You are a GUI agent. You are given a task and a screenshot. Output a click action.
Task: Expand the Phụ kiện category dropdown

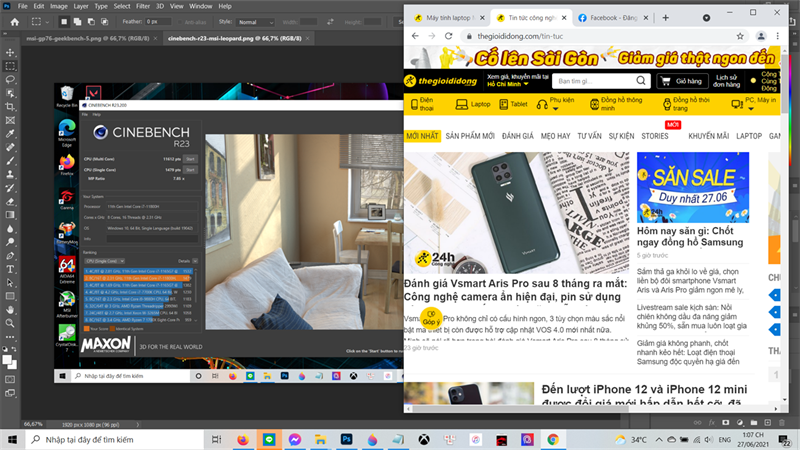click(556, 109)
